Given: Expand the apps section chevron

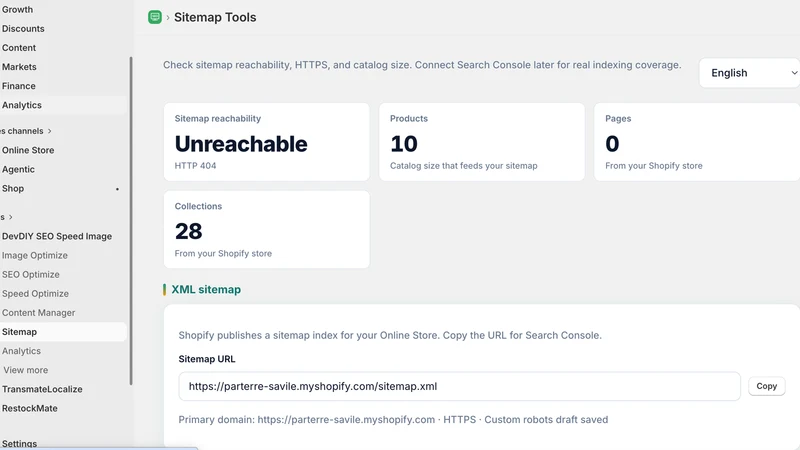Looking at the screenshot, I should pos(10,217).
